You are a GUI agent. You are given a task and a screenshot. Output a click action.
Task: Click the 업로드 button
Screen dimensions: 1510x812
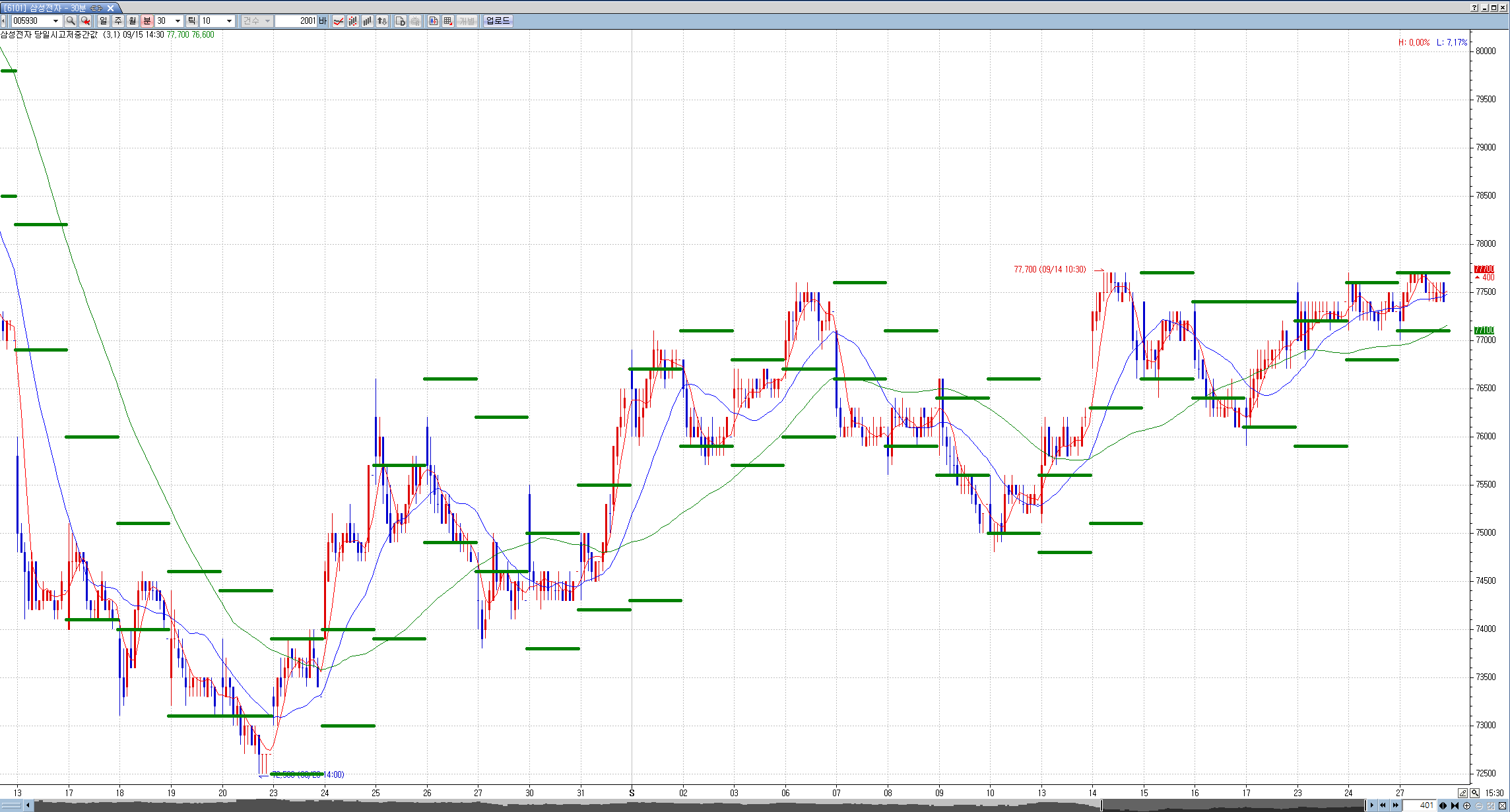(498, 21)
